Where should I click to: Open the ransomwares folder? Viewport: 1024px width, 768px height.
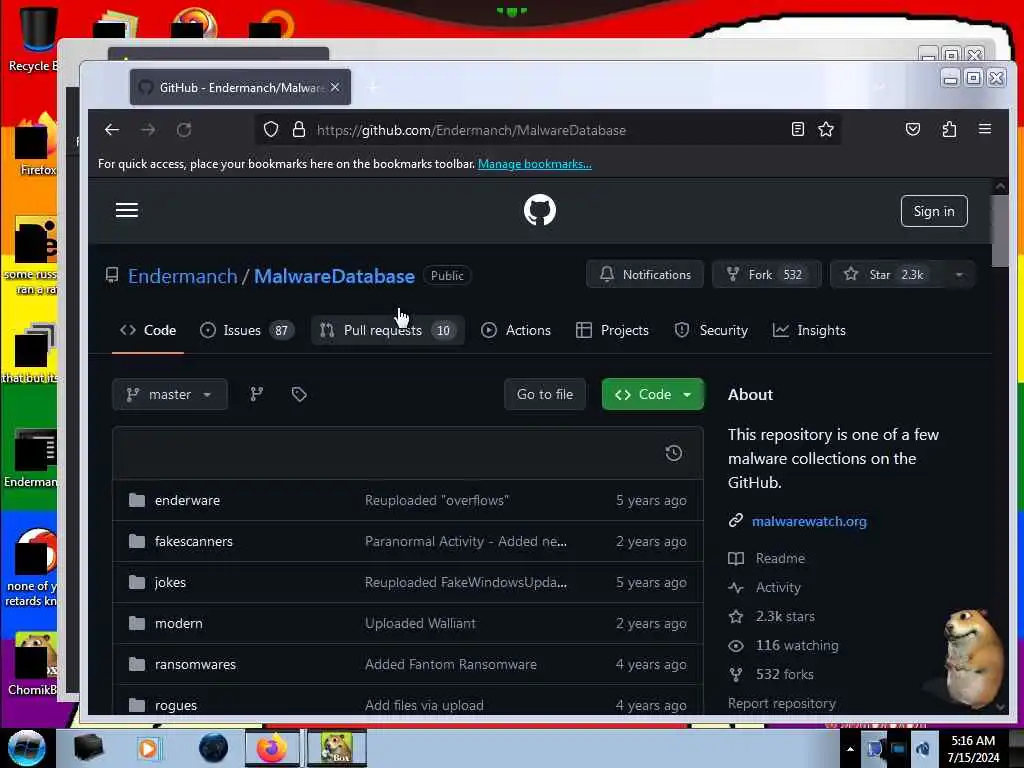(x=195, y=664)
